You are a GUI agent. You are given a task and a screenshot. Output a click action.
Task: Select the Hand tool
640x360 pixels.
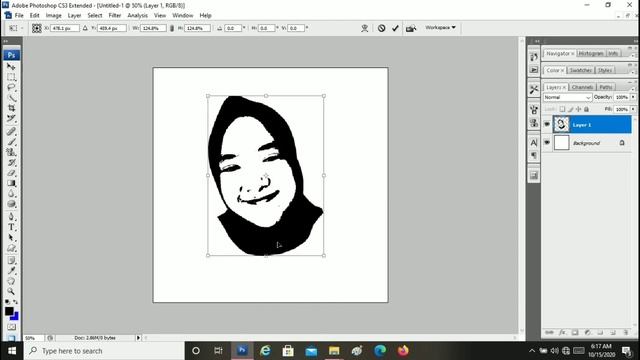pos(11,281)
